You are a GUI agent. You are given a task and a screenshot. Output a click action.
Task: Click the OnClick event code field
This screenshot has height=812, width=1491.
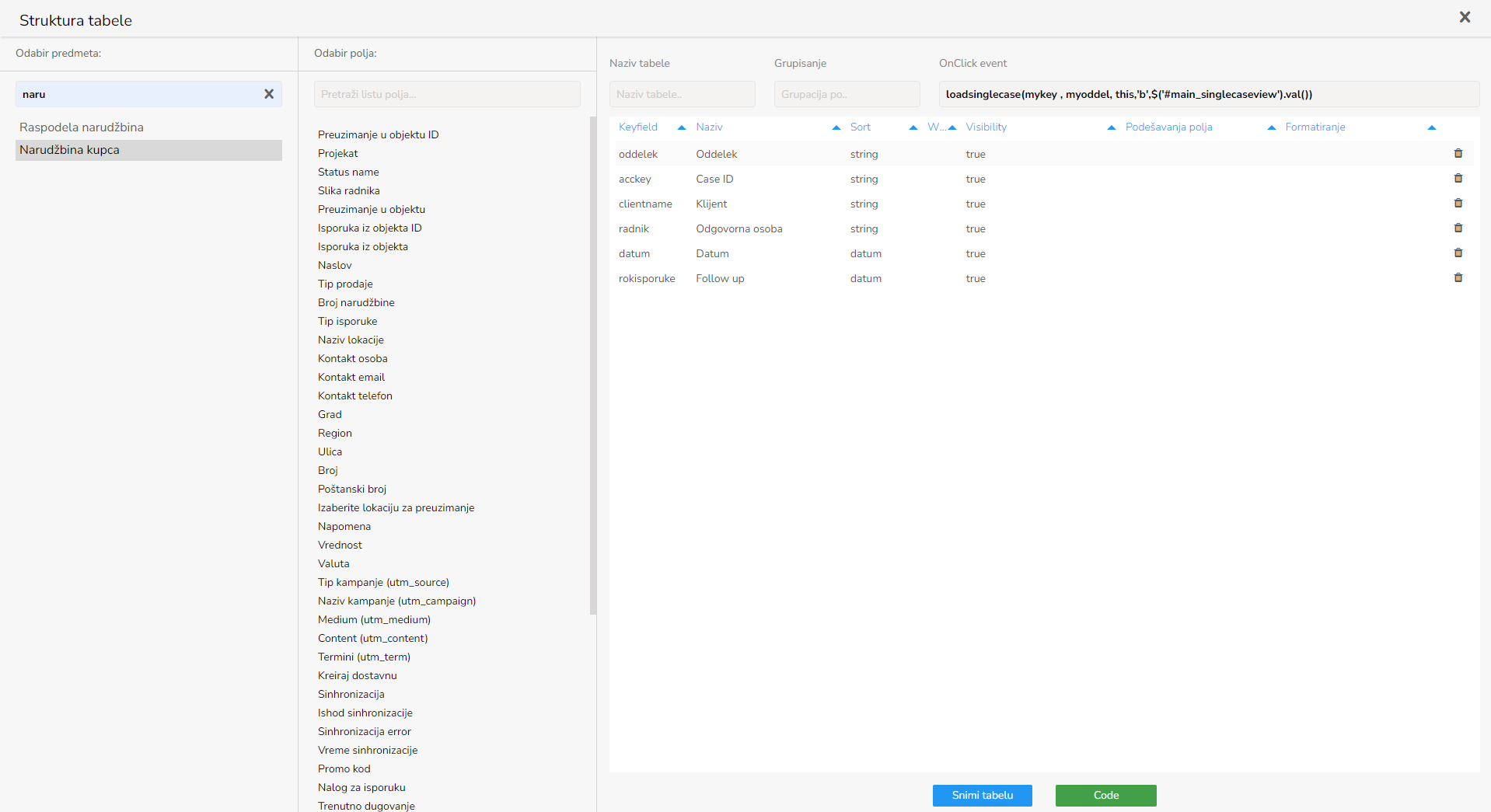(1209, 94)
